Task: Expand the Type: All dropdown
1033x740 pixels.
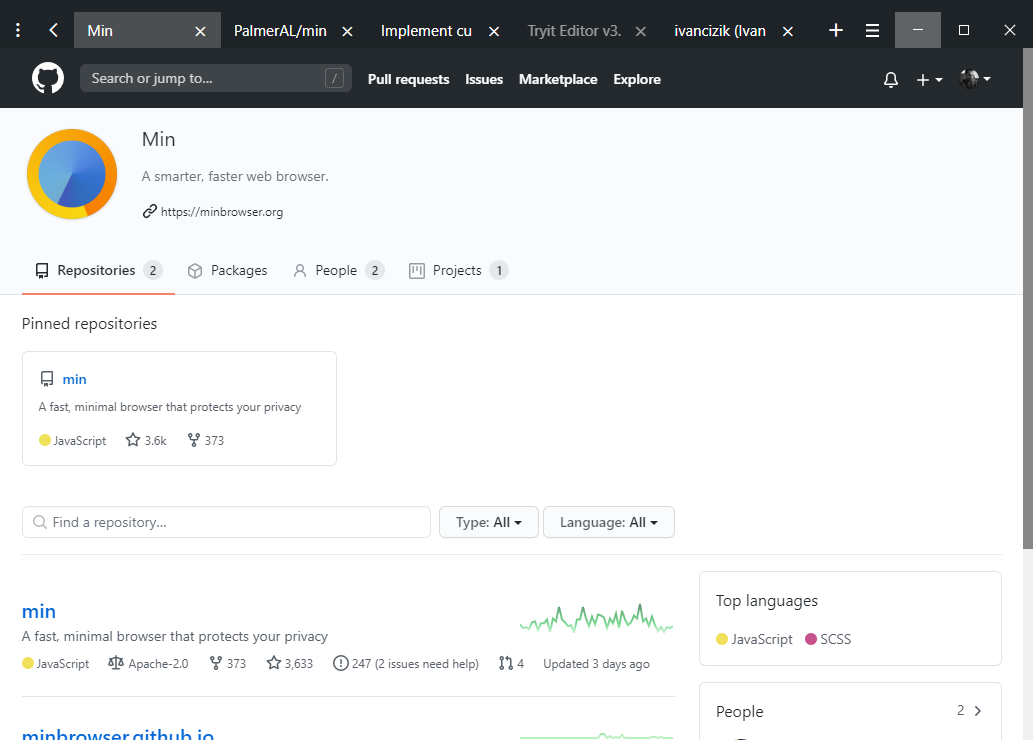Action: coord(489,522)
